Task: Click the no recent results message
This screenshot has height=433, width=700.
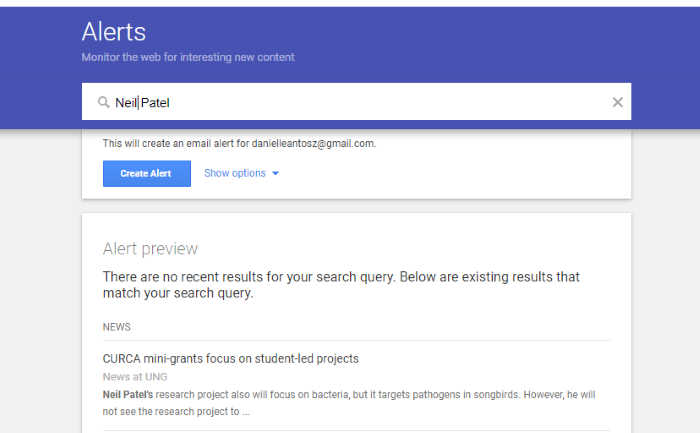Action: click(341, 285)
